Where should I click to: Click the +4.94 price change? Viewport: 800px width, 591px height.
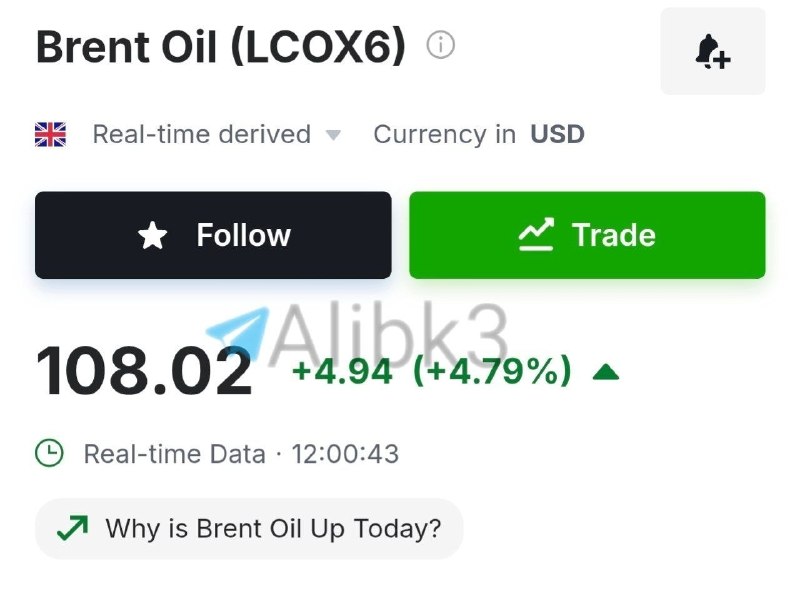[342, 371]
